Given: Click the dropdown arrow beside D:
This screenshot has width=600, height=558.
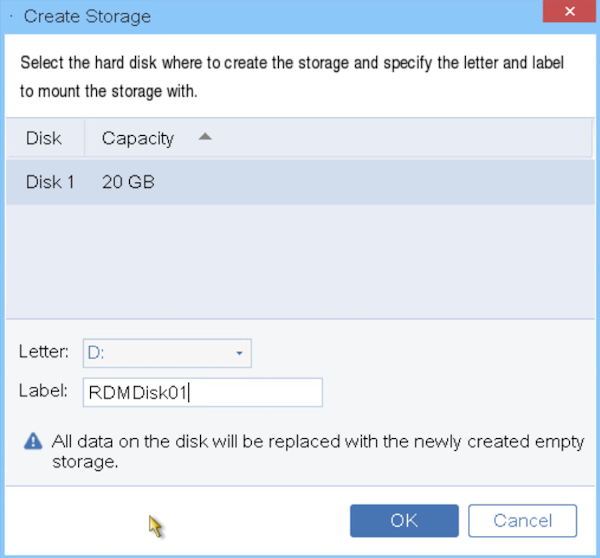Looking at the screenshot, I should [240, 353].
